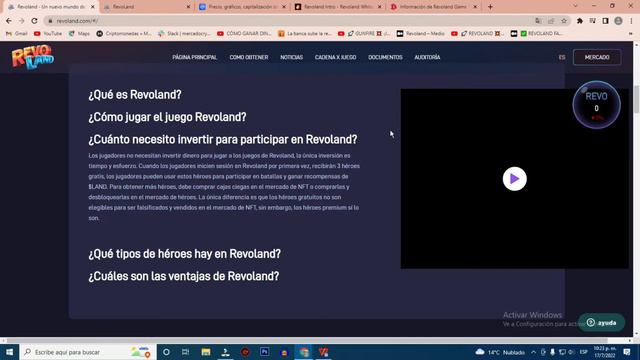Open the MERCADO button
Screen dimensions: 640x360
click(597, 57)
